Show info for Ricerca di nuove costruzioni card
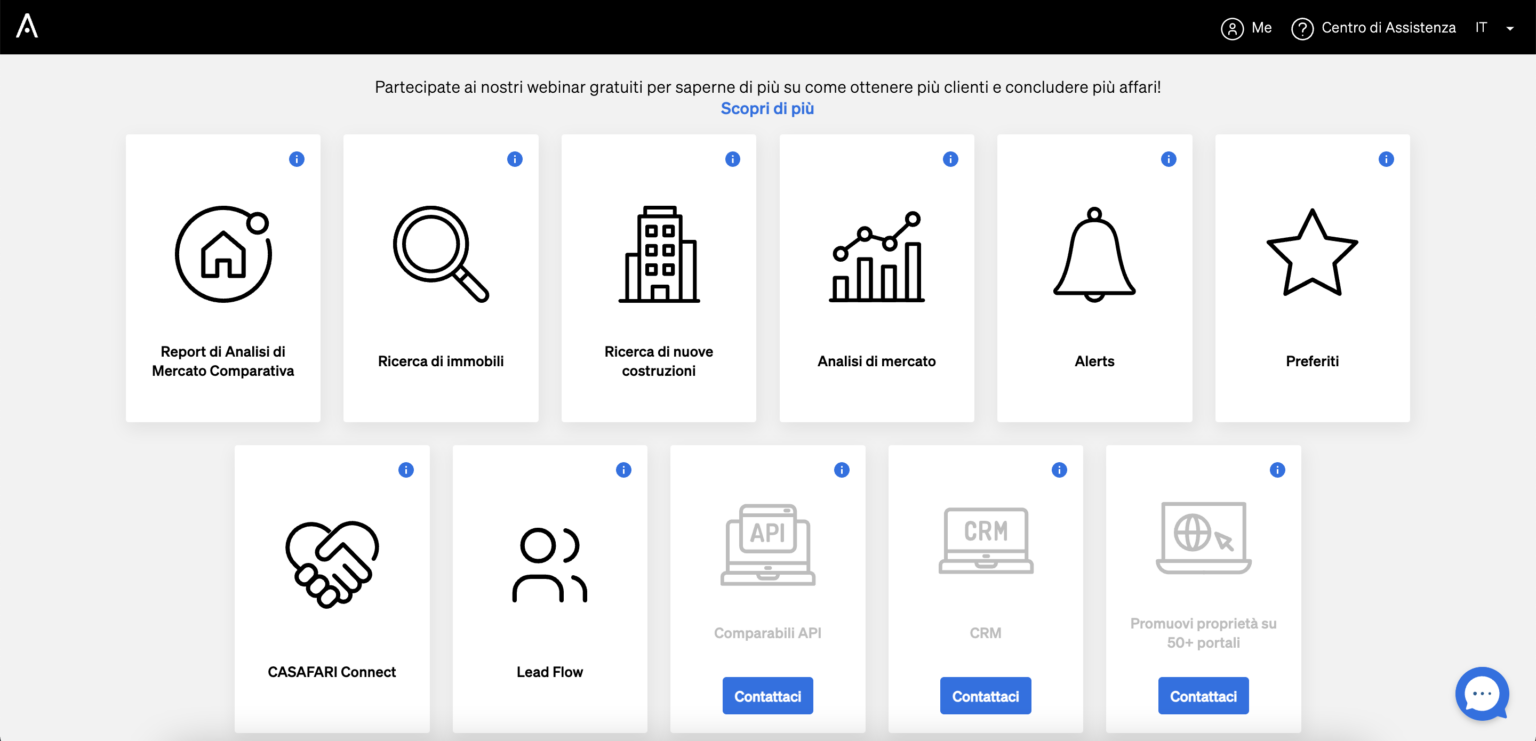 733,159
